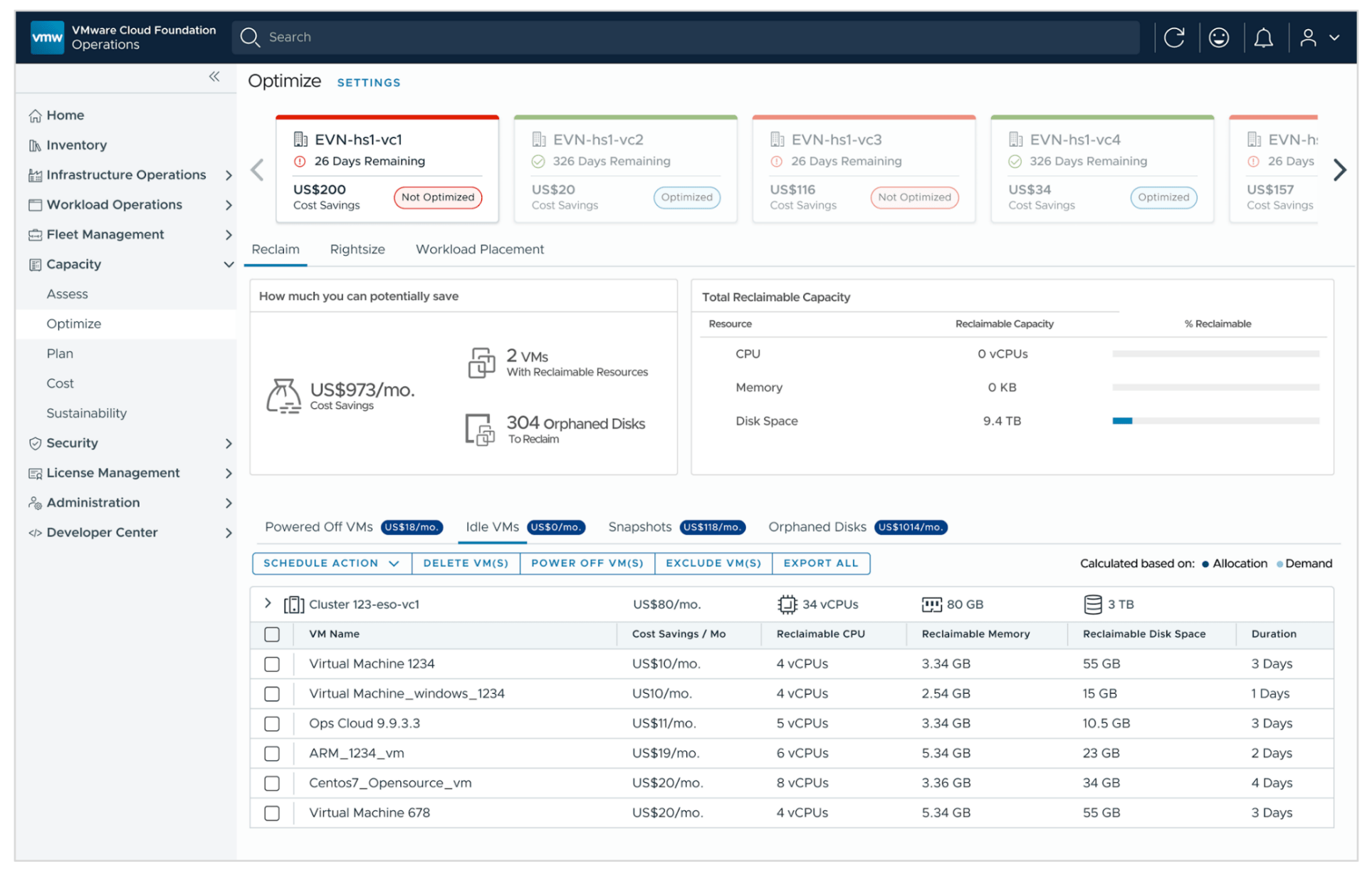Expand the Capacity menu chevron
This screenshot has height=869, width=1372.
[x=229, y=264]
